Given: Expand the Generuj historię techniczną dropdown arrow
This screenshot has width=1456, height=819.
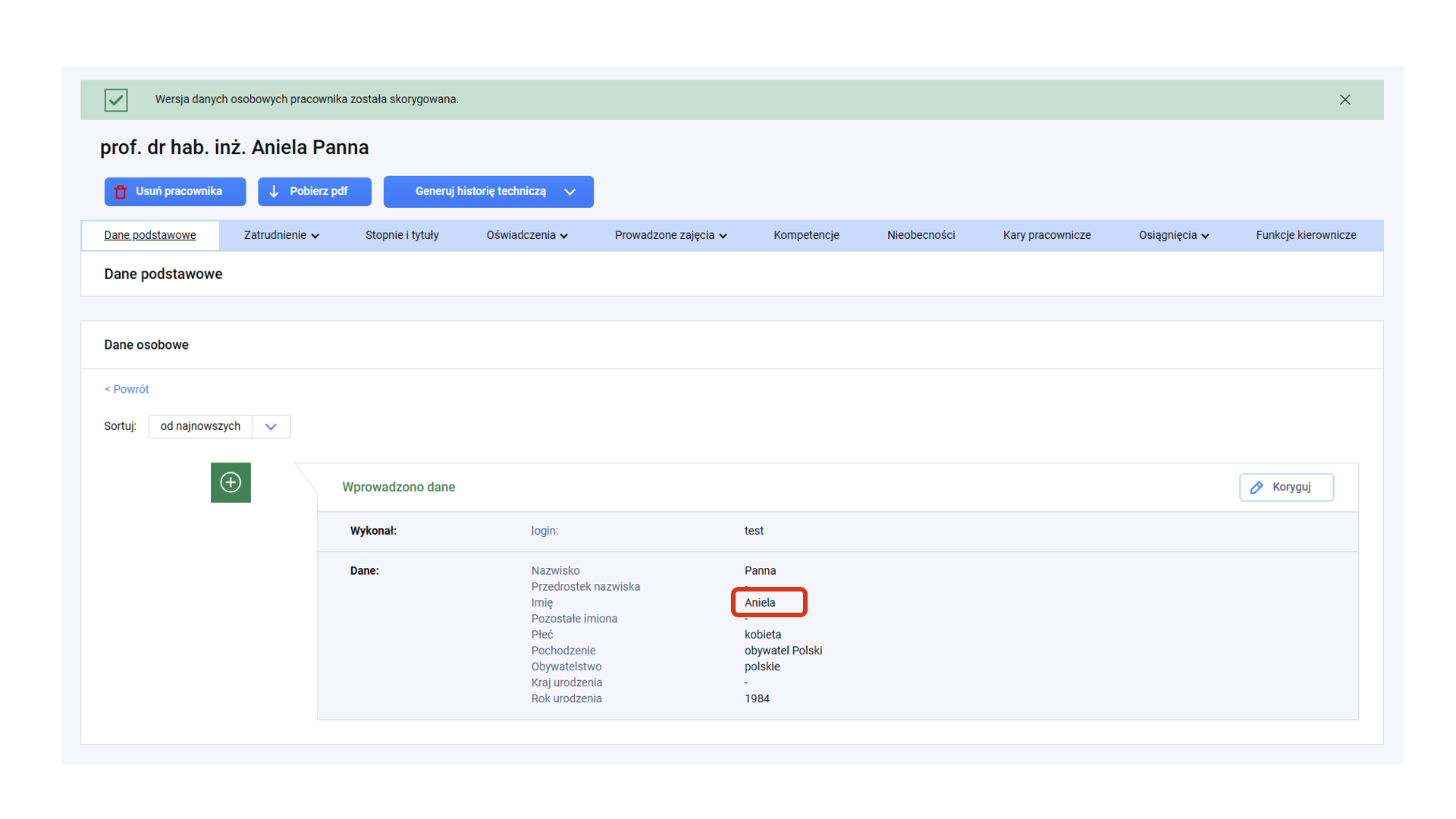Looking at the screenshot, I should pyautogui.click(x=570, y=192).
